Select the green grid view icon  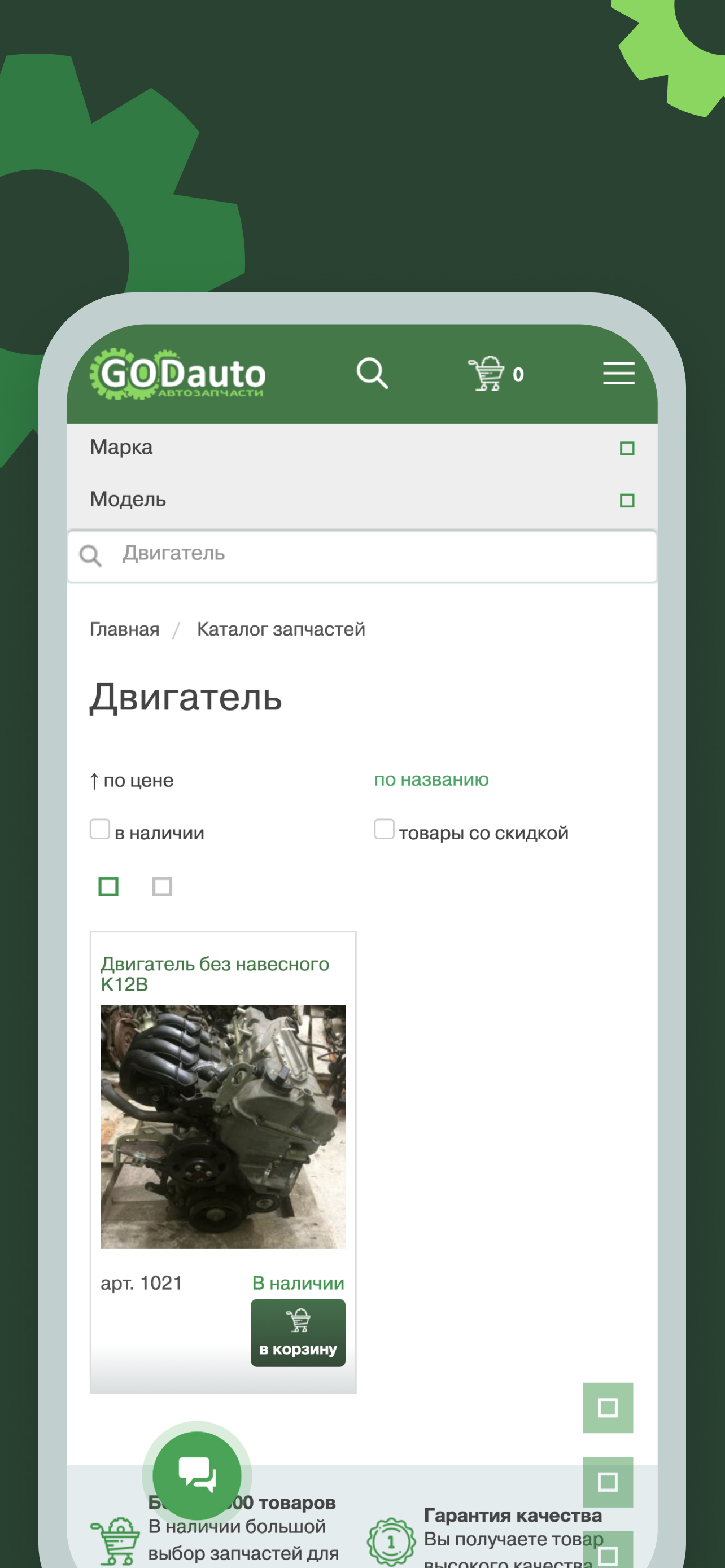click(108, 886)
